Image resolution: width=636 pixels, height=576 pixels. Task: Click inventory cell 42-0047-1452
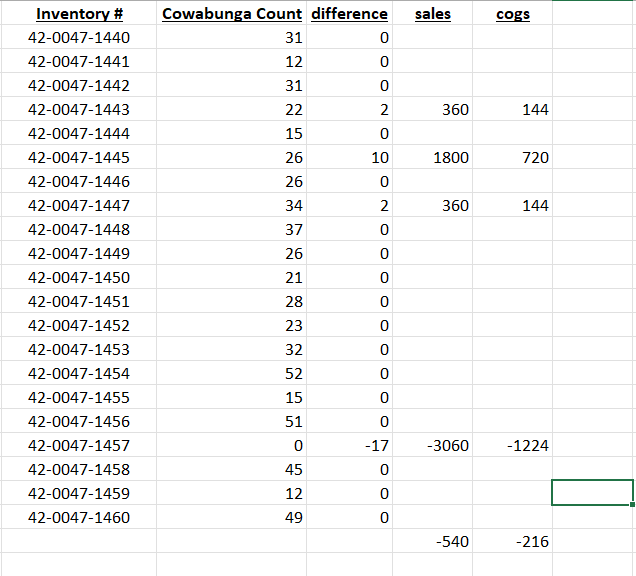click(x=79, y=325)
